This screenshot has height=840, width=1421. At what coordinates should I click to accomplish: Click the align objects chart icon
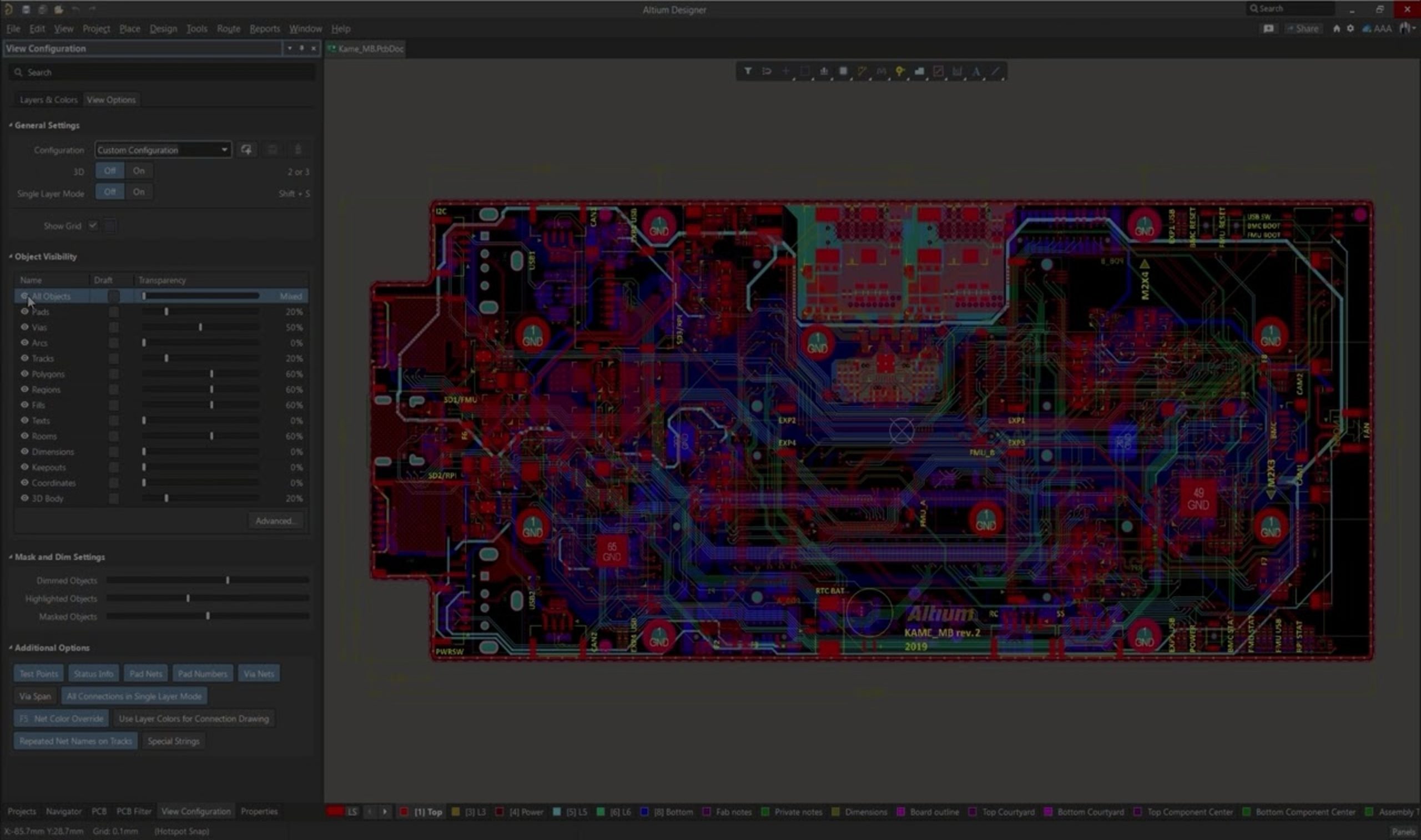824,72
